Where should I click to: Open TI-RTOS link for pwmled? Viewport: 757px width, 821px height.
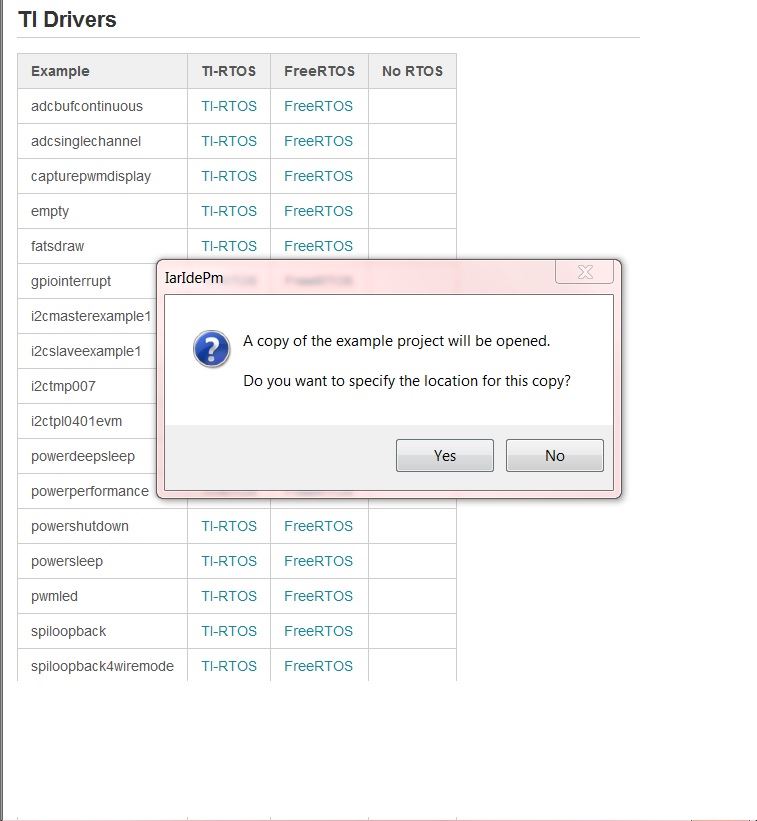point(229,596)
